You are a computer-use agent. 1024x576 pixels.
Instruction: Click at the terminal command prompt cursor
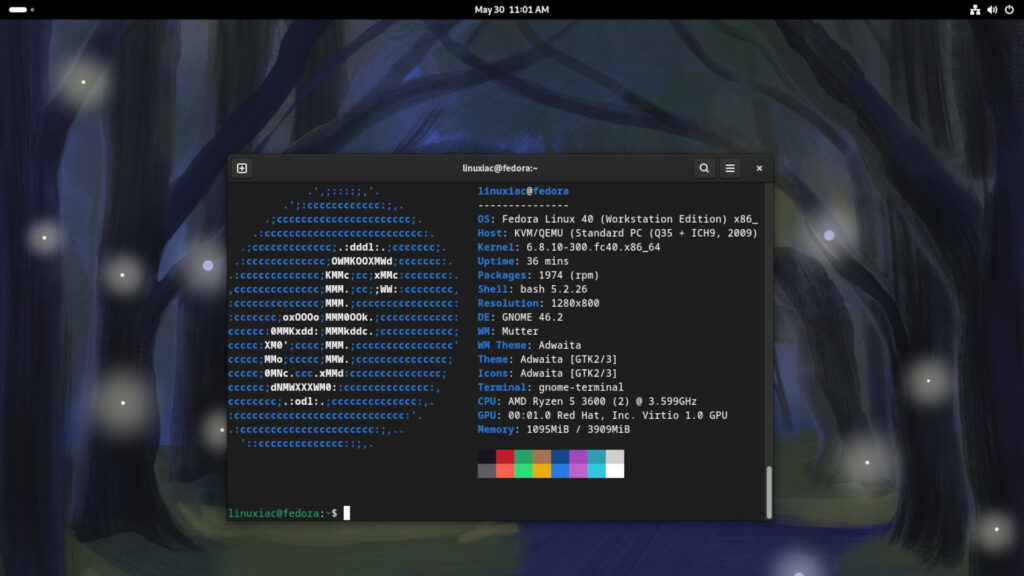pos(347,513)
